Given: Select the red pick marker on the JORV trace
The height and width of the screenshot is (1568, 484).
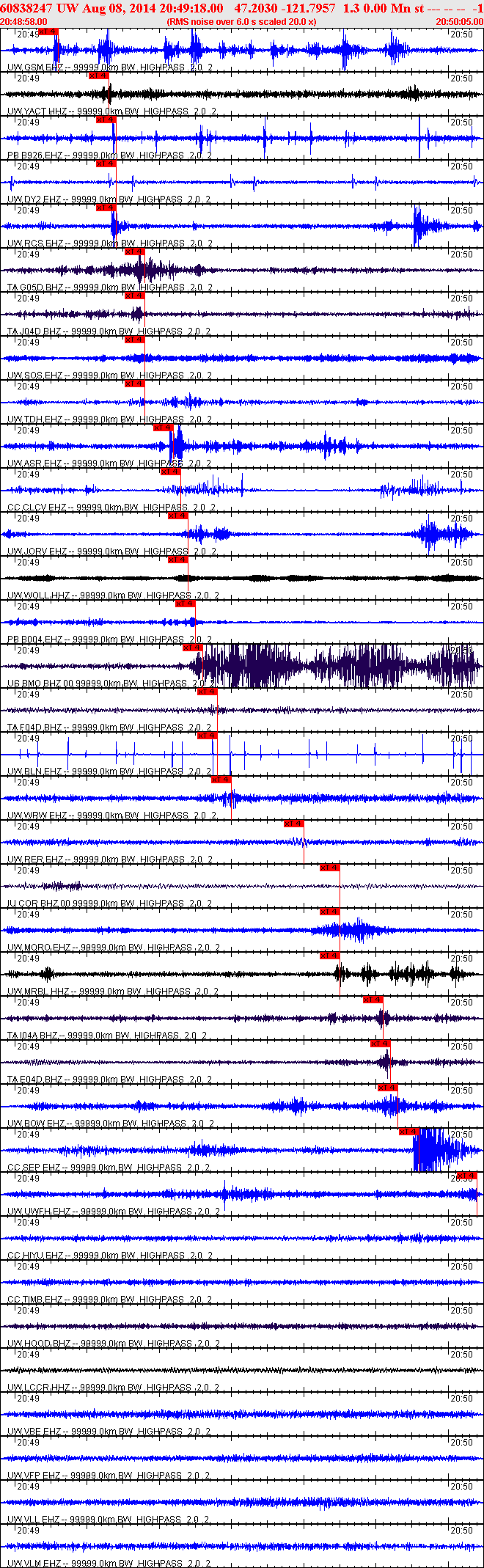Looking at the screenshot, I should tap(177, 516).
